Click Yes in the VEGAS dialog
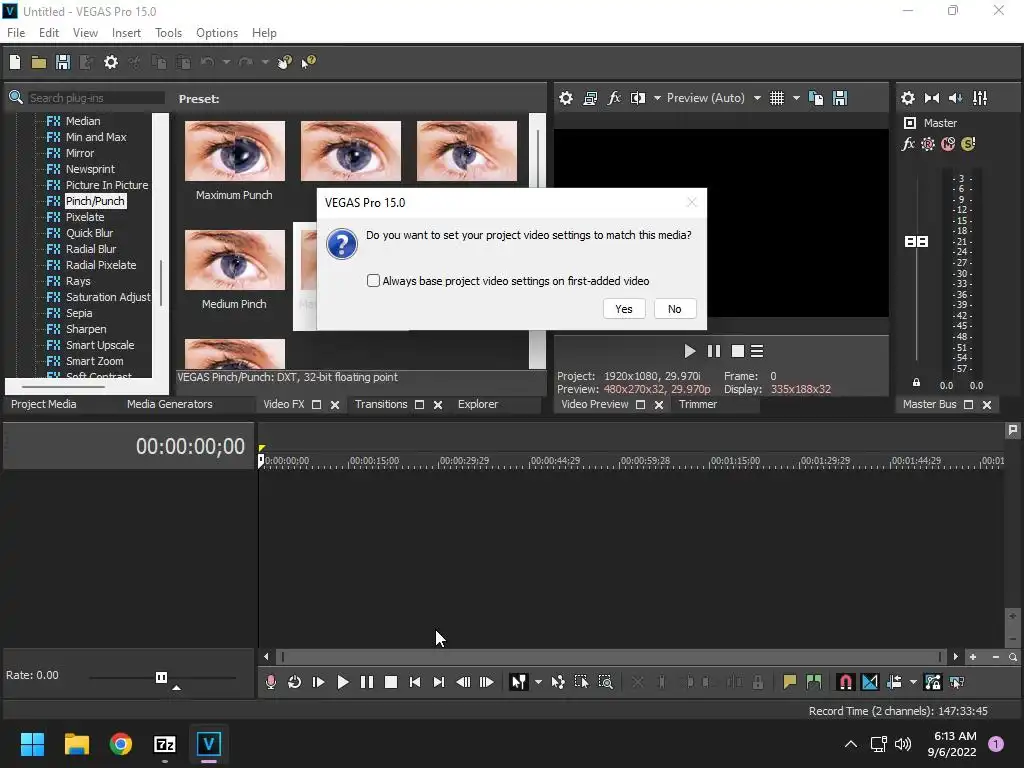1024x768 pixels. (x=624, y=309)
